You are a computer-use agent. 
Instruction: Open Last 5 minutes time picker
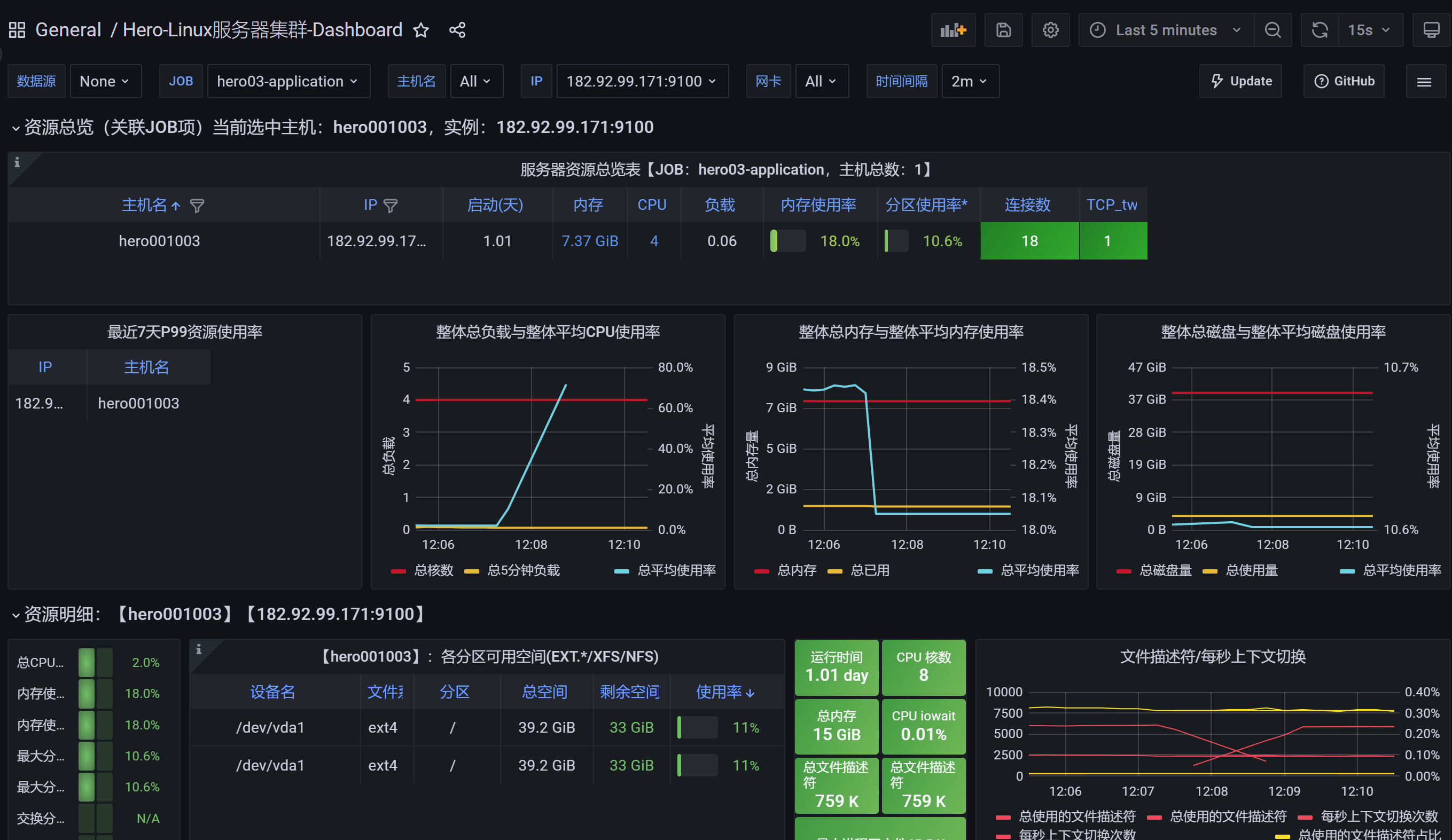coord(1165,30)
